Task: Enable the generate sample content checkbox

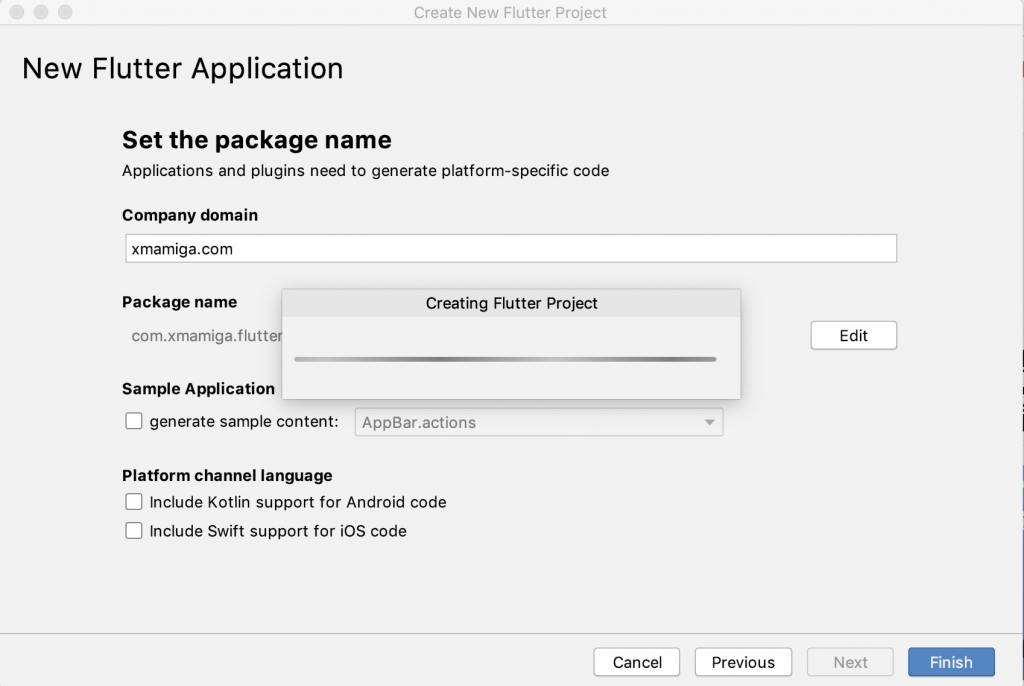Action: coord(134,421)
